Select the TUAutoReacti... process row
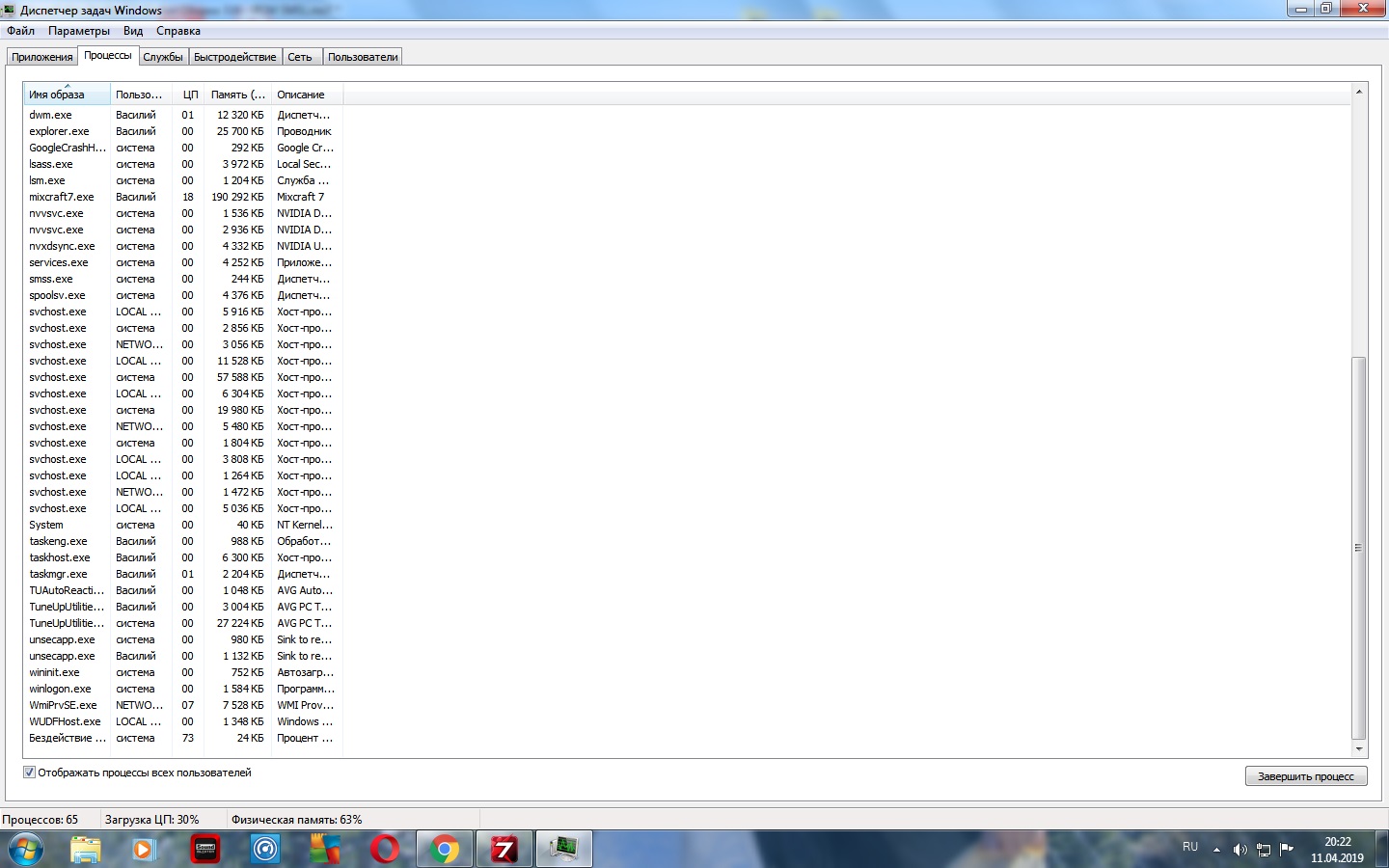Screen dimensions: 1389x868 (183, 590)
